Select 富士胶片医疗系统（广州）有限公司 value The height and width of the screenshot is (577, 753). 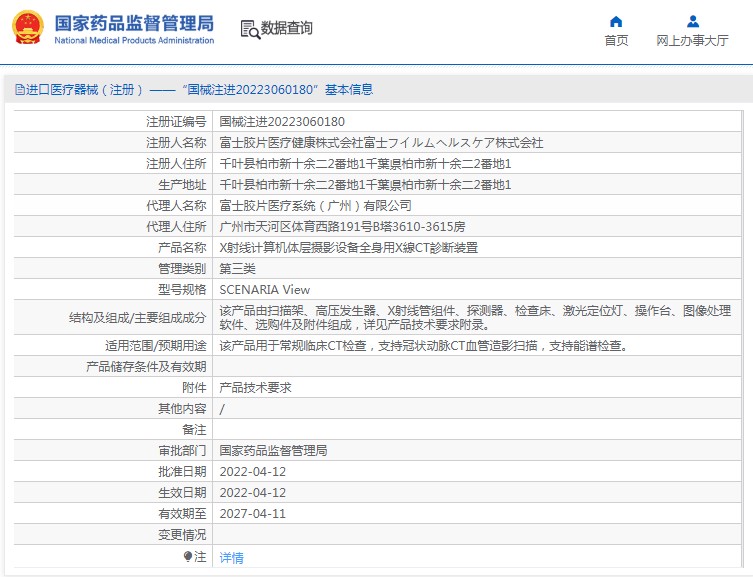(316, 206)
